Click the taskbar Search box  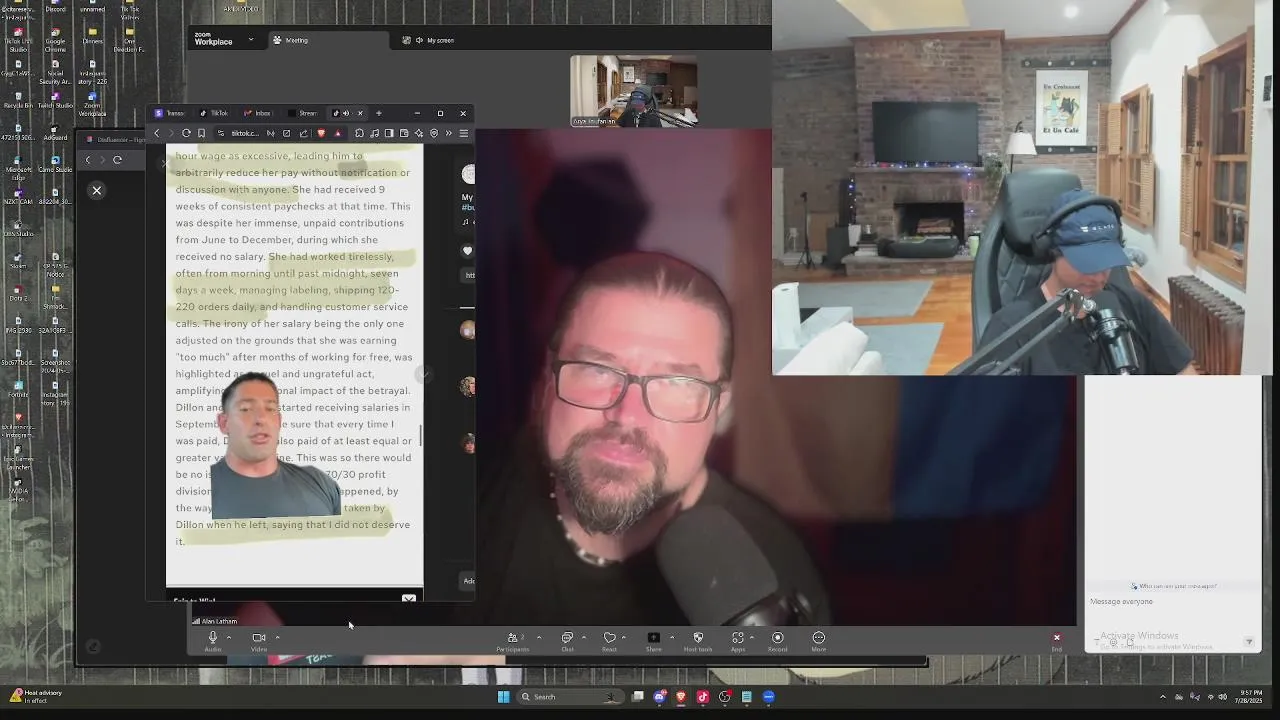point(570,697)
